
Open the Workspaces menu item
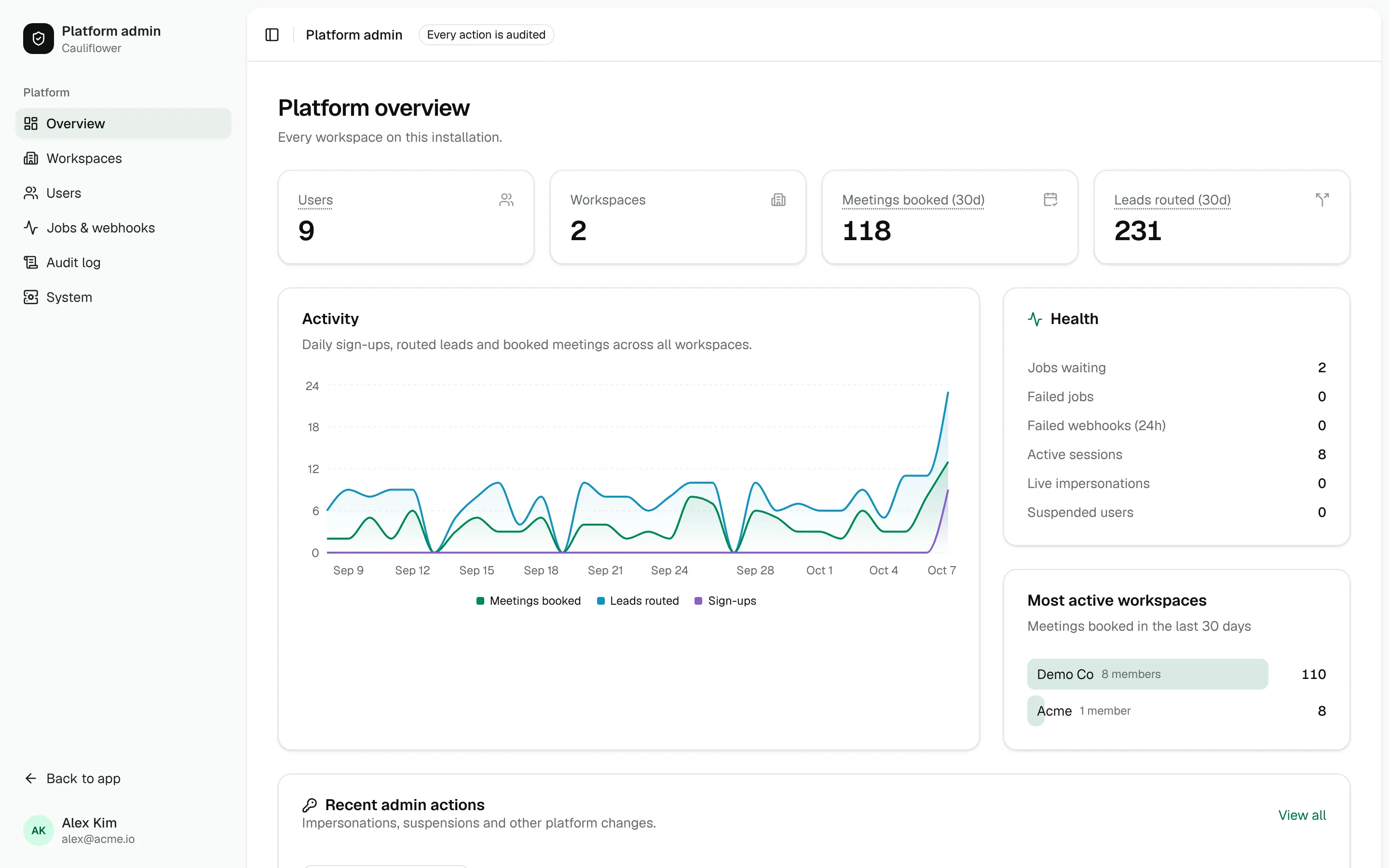123,159
